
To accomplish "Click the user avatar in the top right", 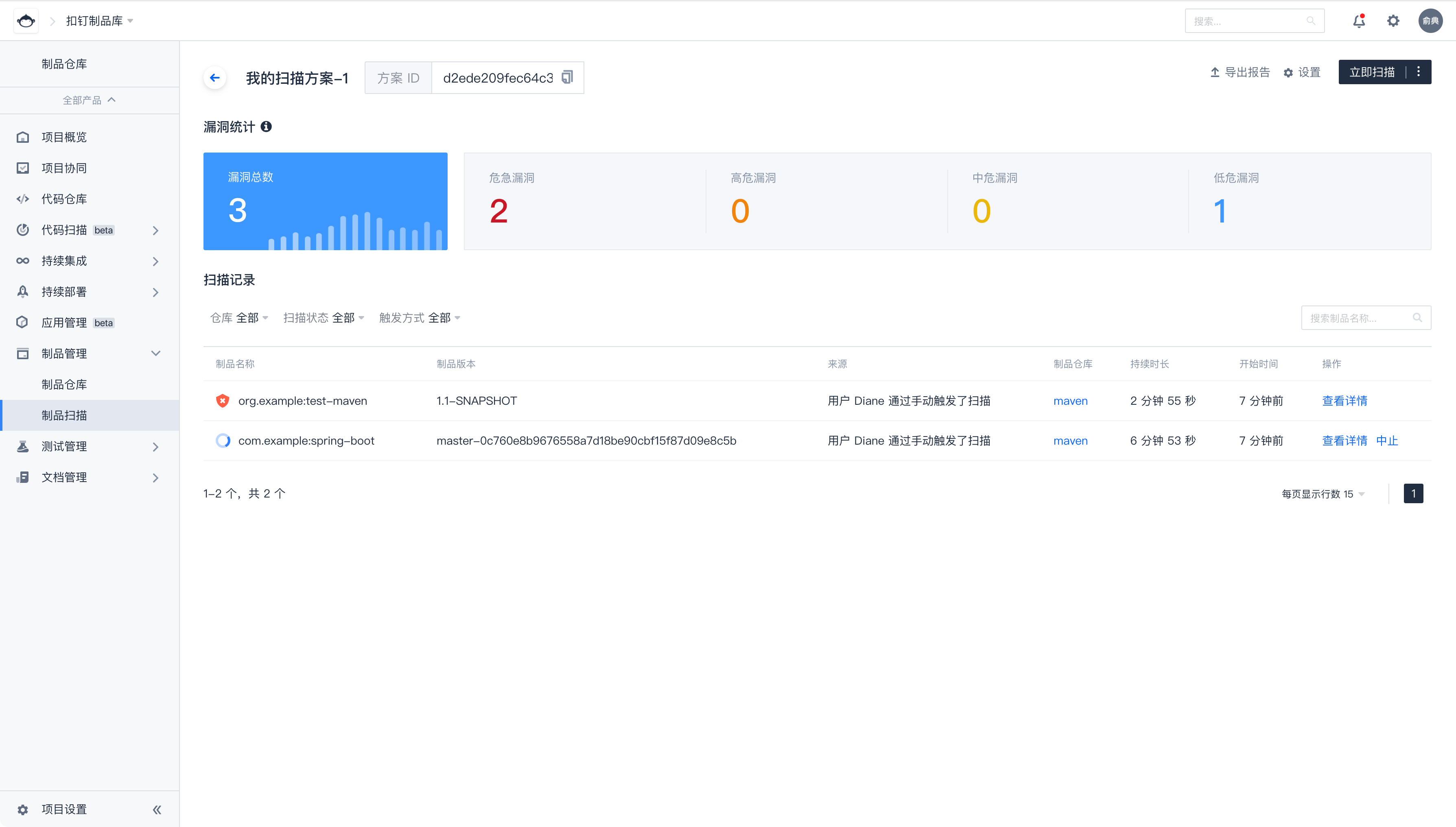I will click(x=1430, y=21).
